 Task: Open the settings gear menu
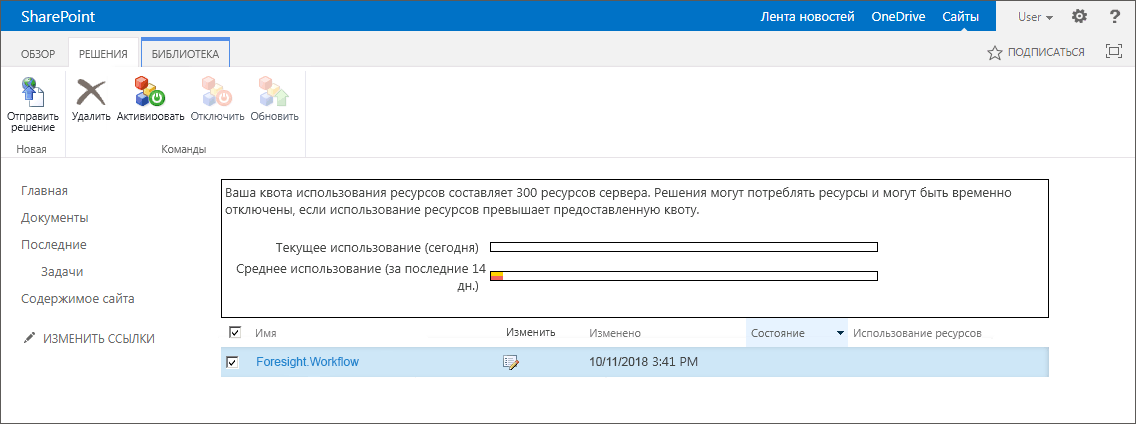(1079, 16)
